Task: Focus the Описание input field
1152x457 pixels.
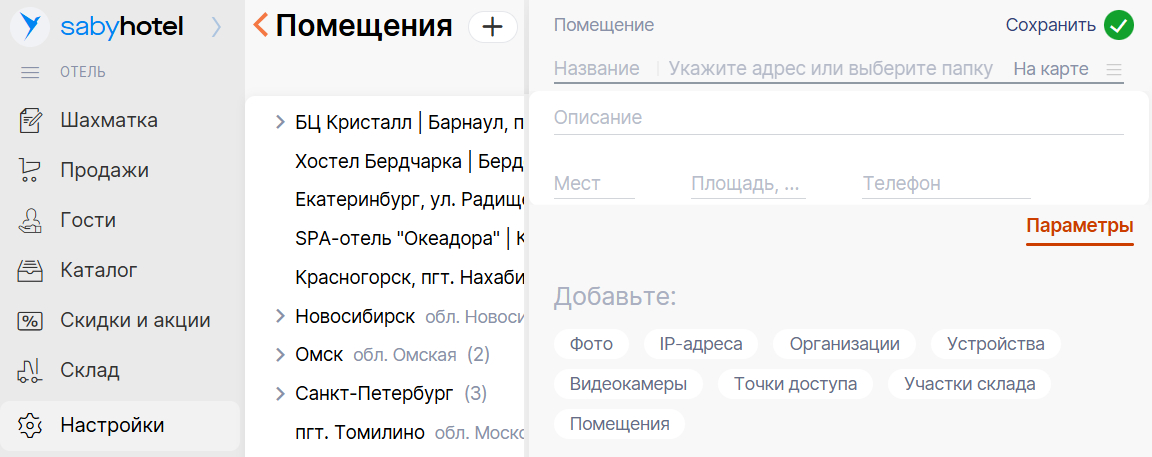Action: tap(838, 118)
